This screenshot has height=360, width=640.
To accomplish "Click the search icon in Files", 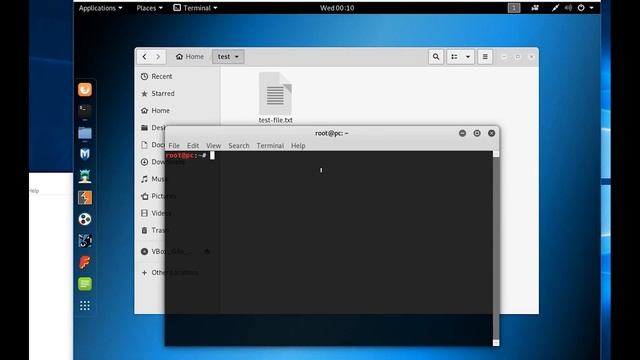I will [x=436, y=57].
